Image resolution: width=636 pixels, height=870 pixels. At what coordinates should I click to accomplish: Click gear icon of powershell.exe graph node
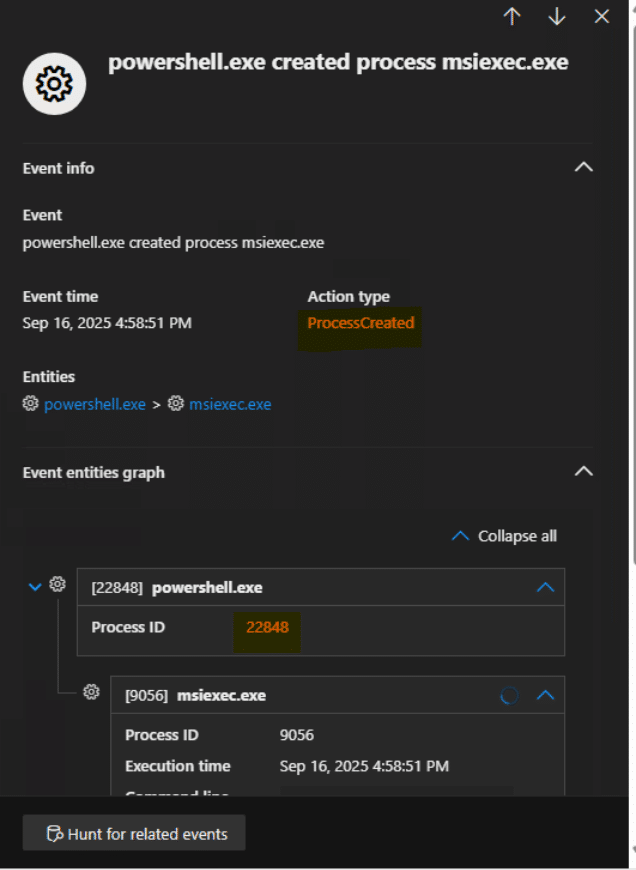click(x=58, y=585)
